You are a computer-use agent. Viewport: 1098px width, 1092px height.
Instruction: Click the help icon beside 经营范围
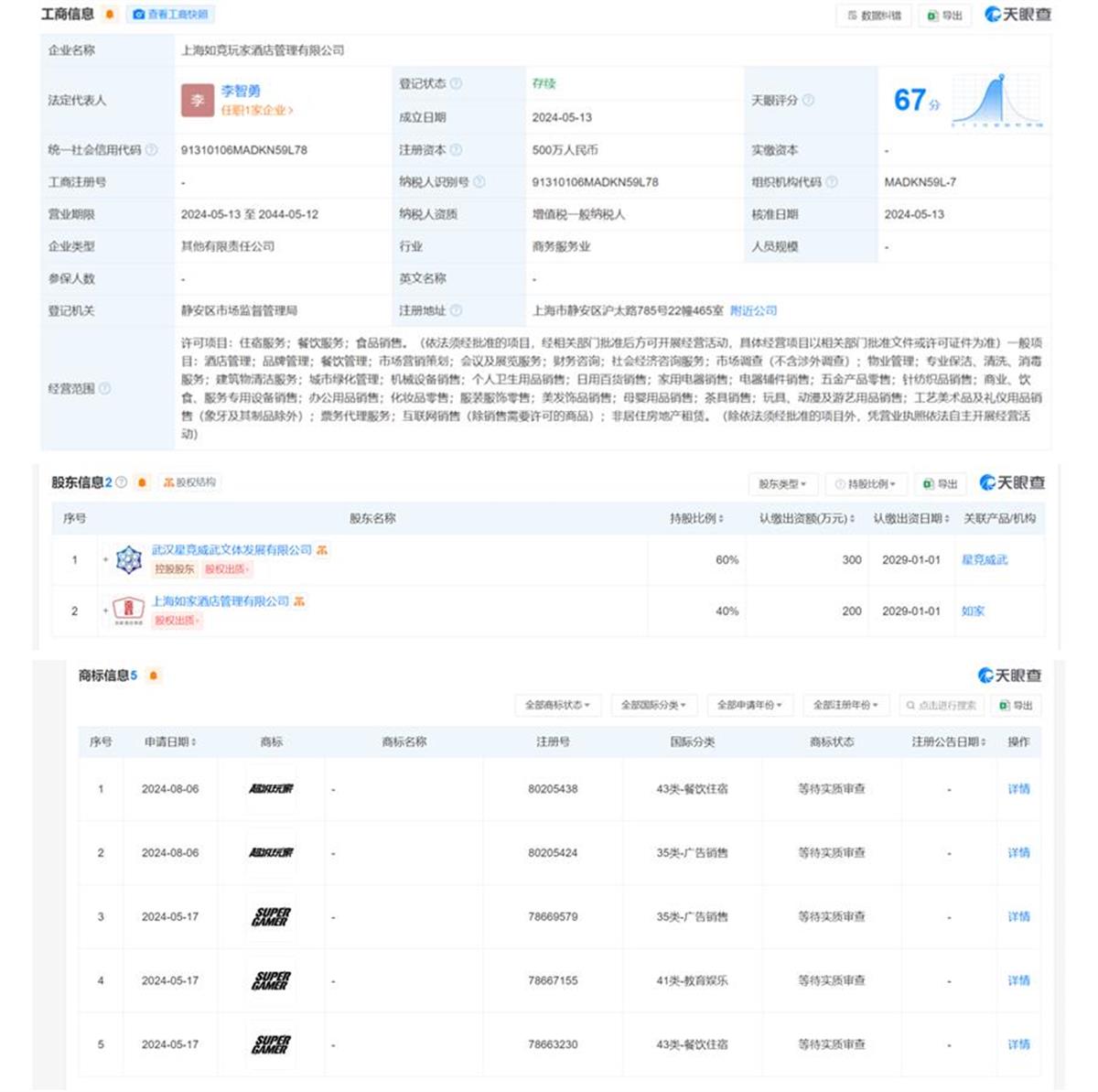104,388
